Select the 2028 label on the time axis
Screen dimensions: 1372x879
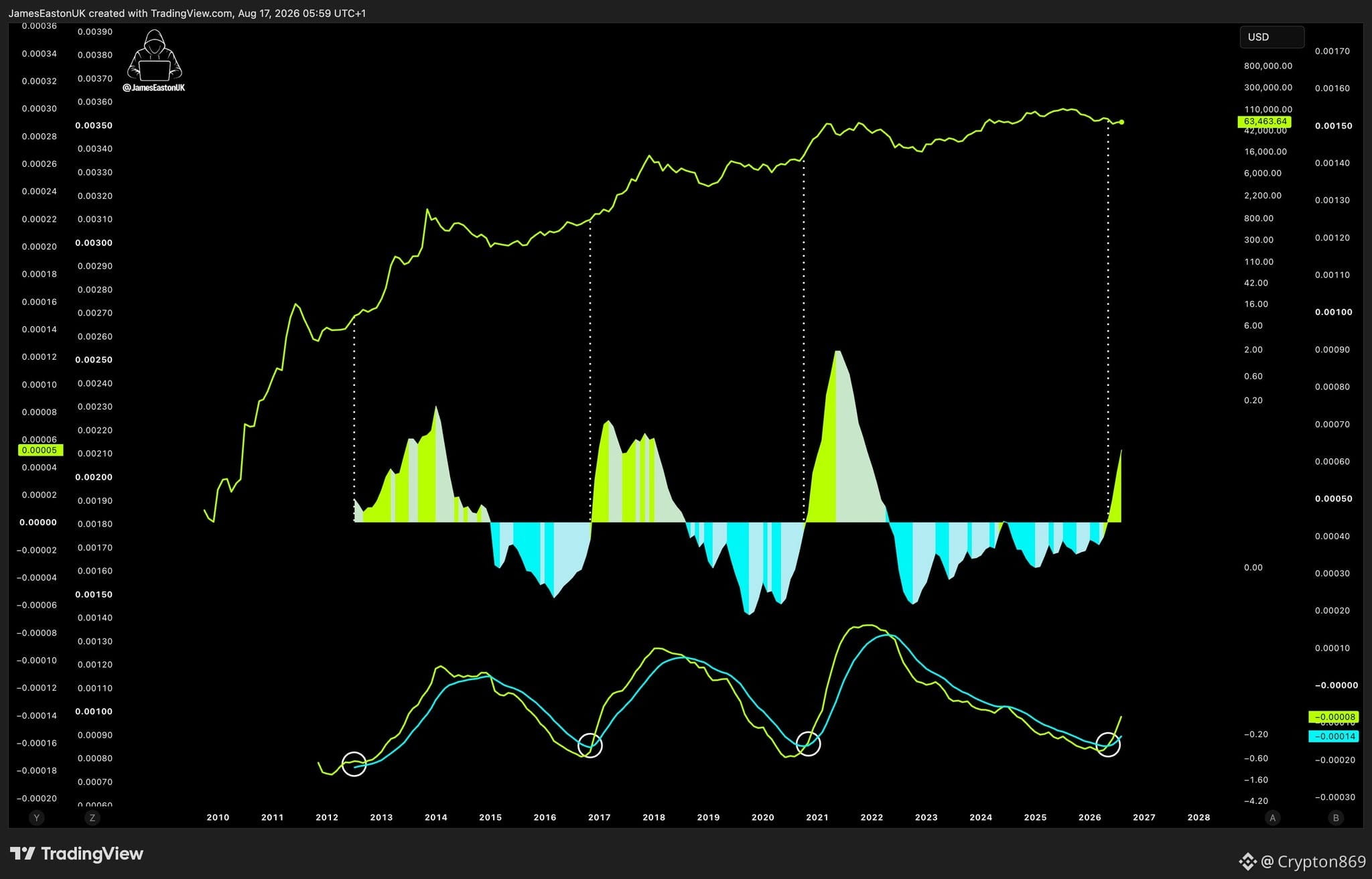[x=1198, y=817]
